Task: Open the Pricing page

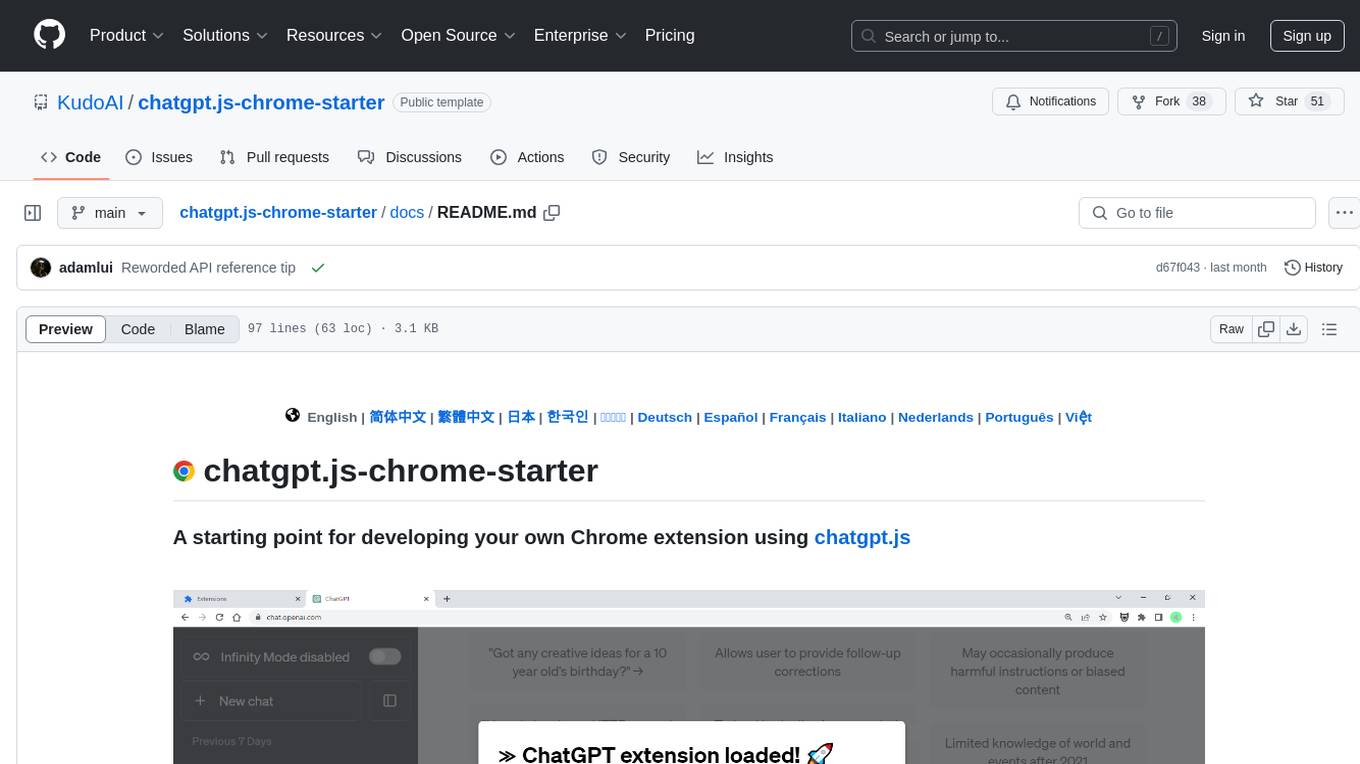Action: [x=670, y=35]
